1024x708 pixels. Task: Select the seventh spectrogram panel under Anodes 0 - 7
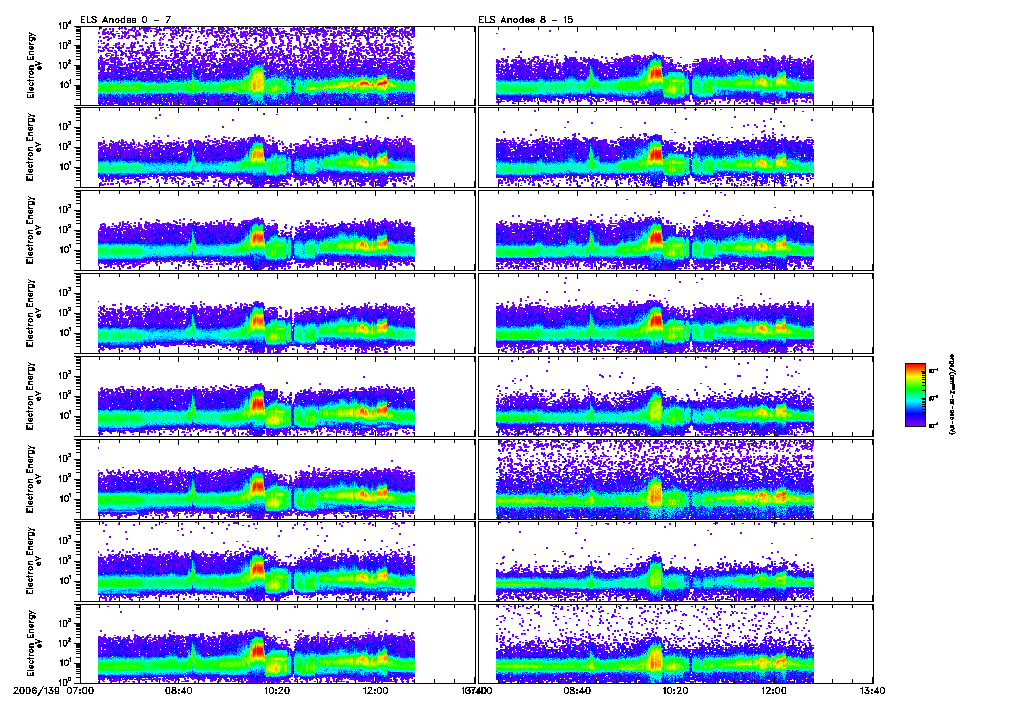coord(276,562)
